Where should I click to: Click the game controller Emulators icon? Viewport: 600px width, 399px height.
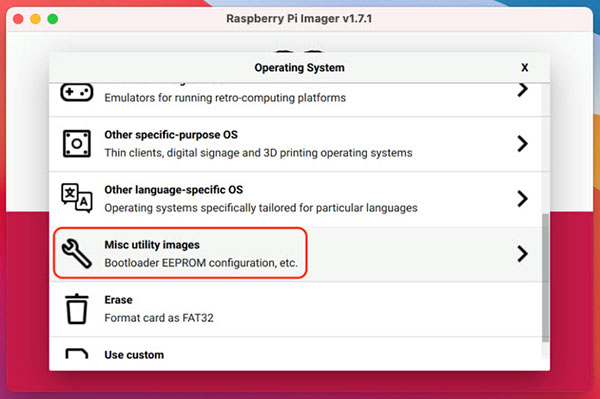[77, 92]
